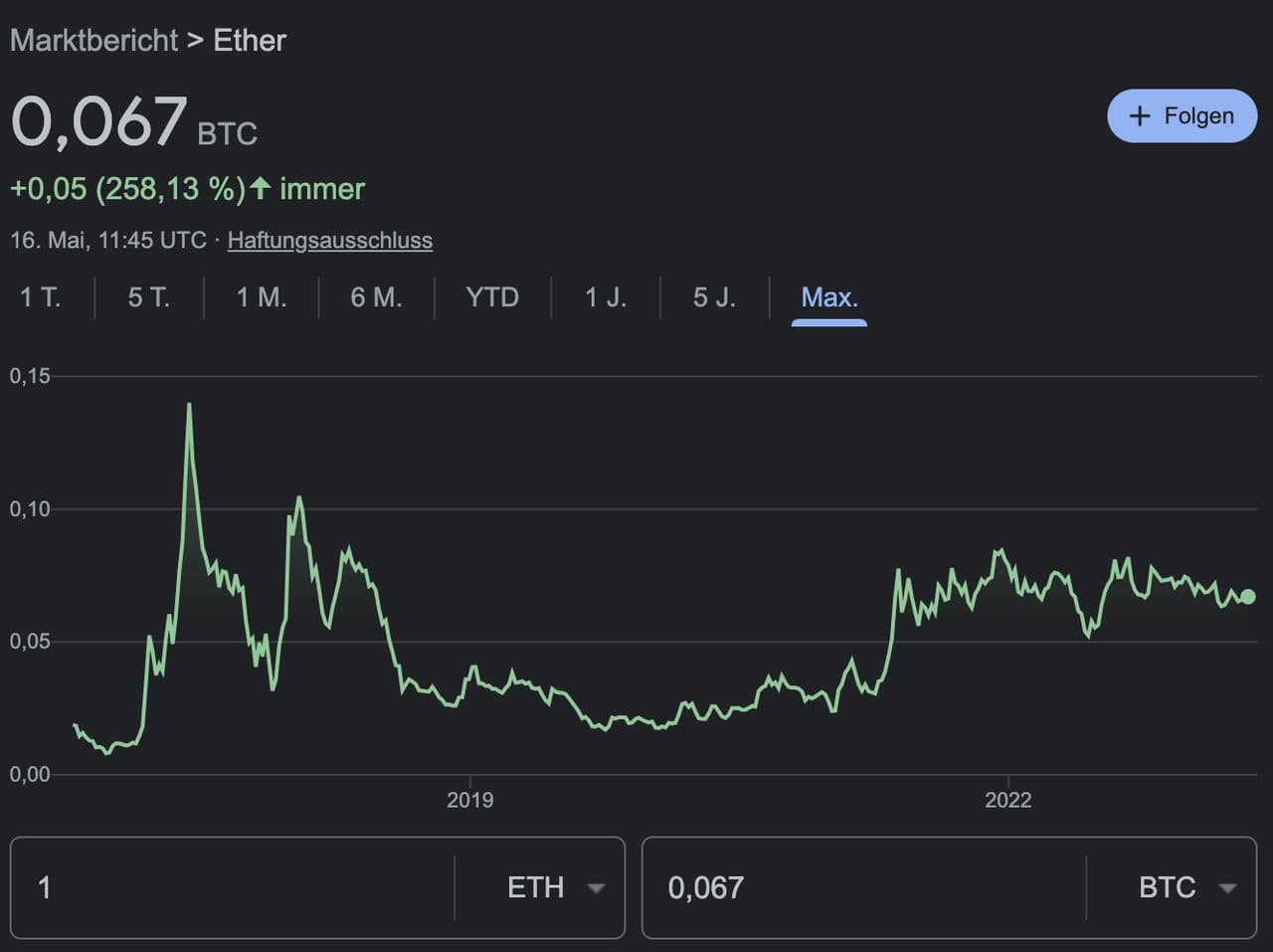Click the green up-arrow trend icon
The image size is (1273, 952).
[260, 188]
